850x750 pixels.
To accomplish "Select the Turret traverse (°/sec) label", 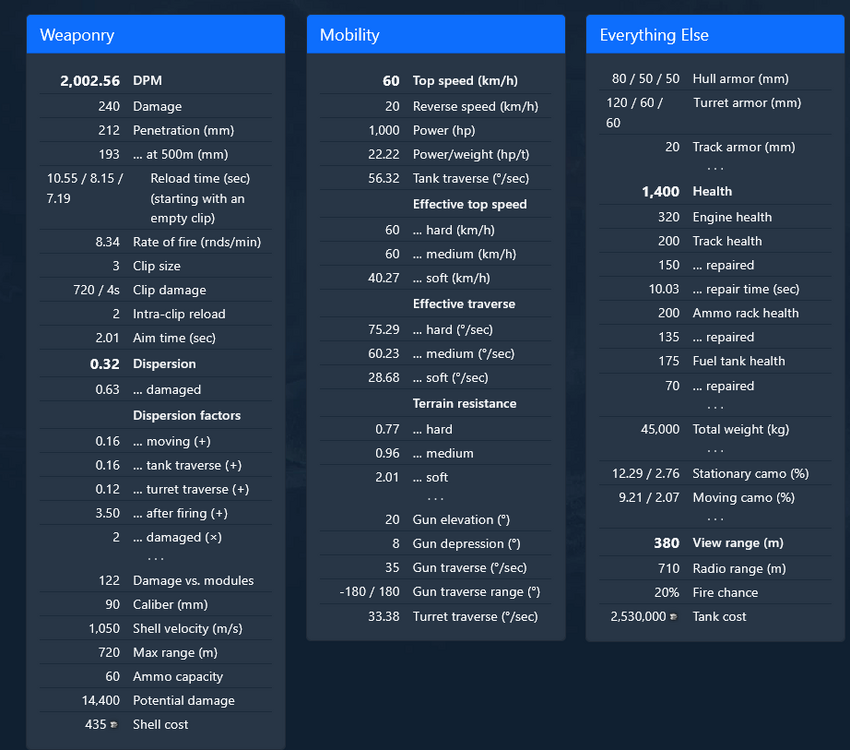I will [475, 617].
